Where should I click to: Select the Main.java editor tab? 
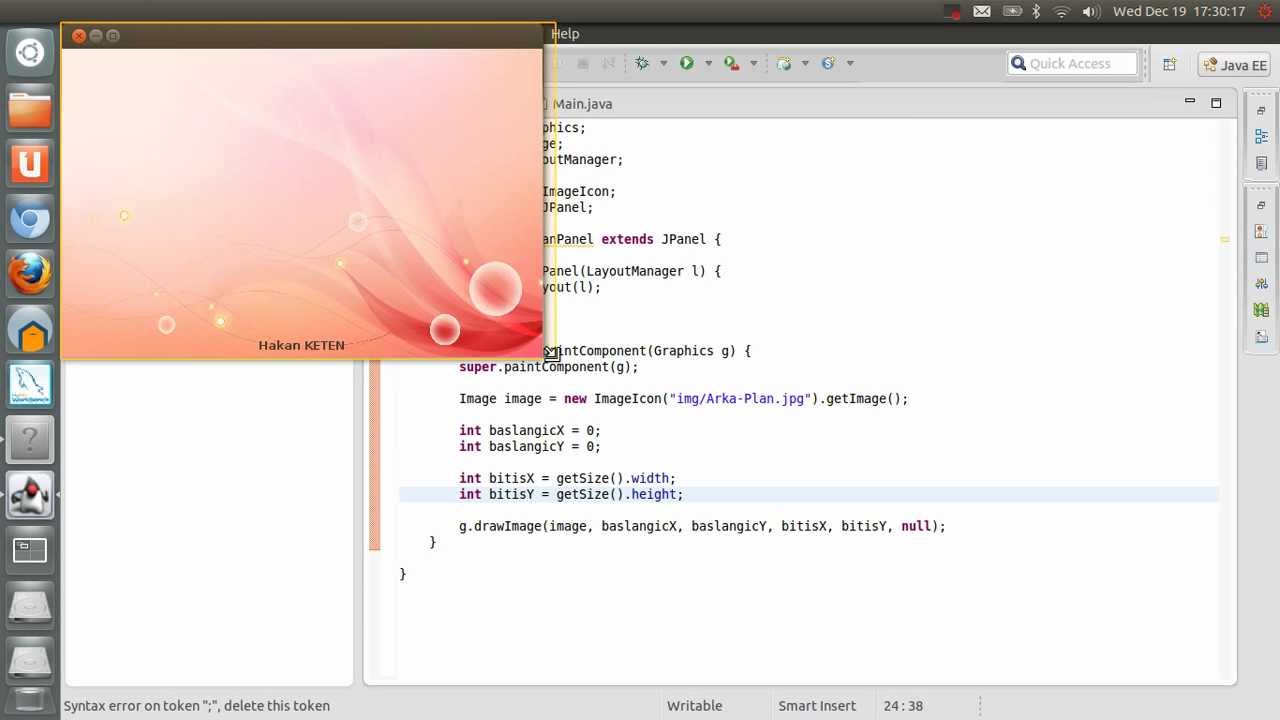[x=582, y=104]
